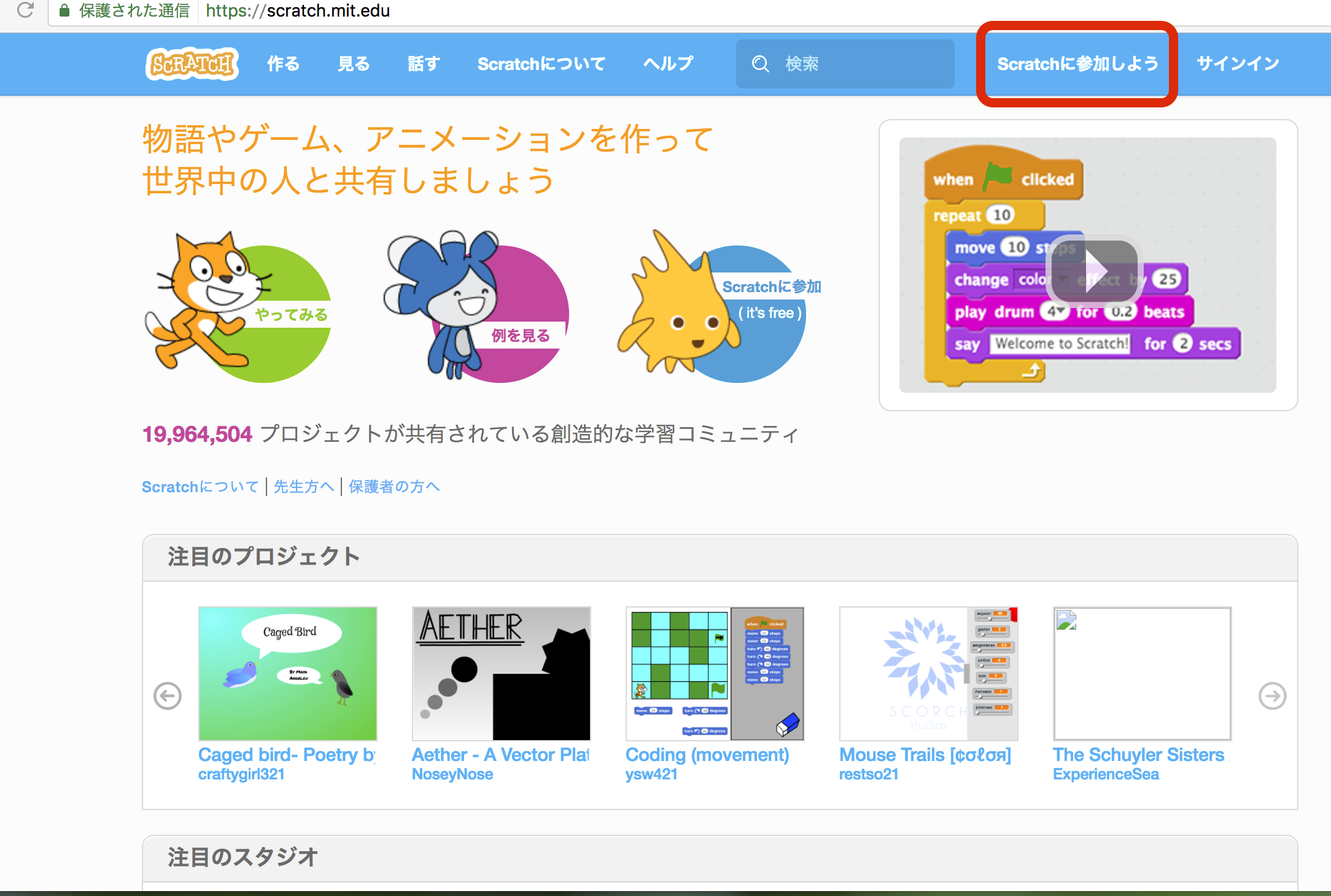The height and width of the screenshot is (896, 1331).
Task: Show next featured projects
Action: pyautogui.click(x=1273, y=696)
